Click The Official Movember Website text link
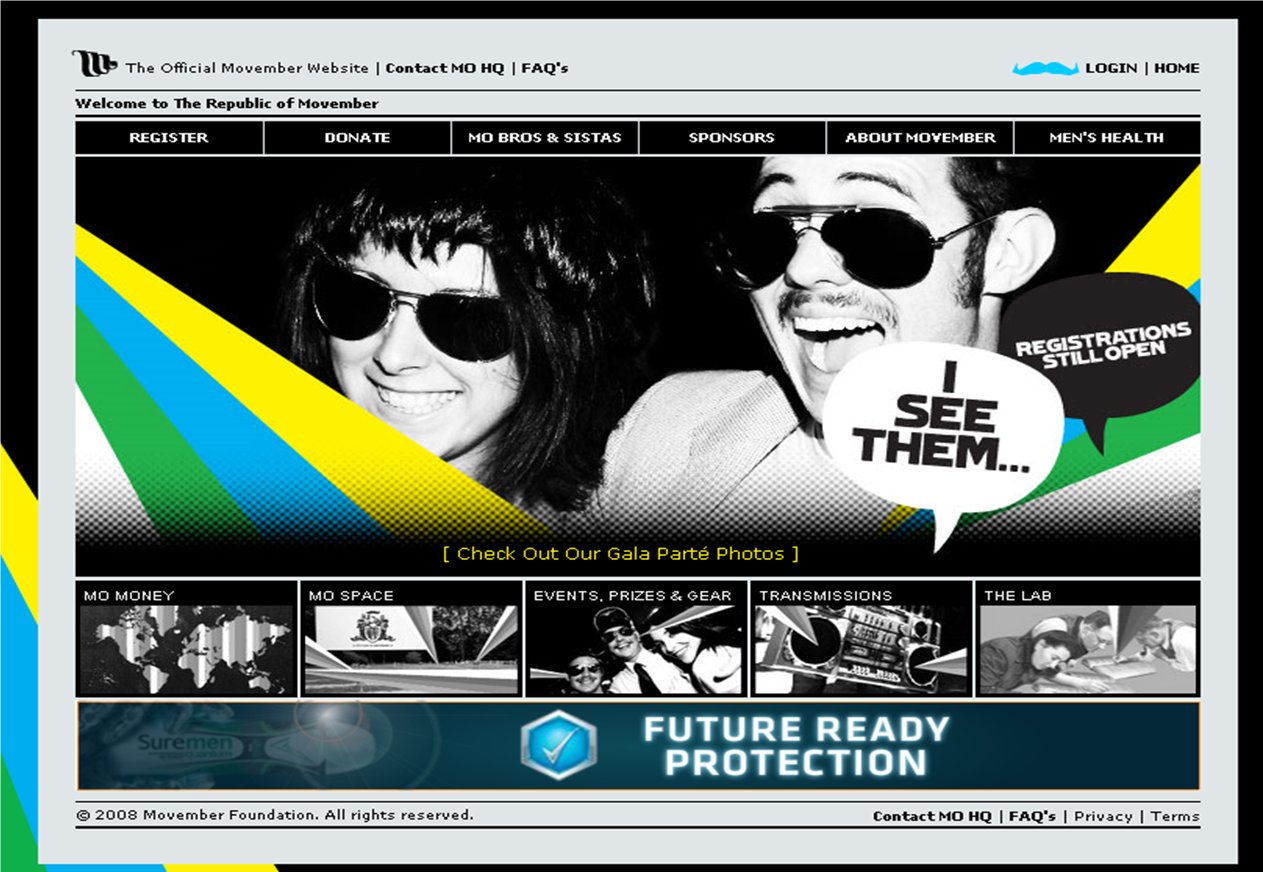Screen dimensions: 1263x872 click(x=247, y=68)
